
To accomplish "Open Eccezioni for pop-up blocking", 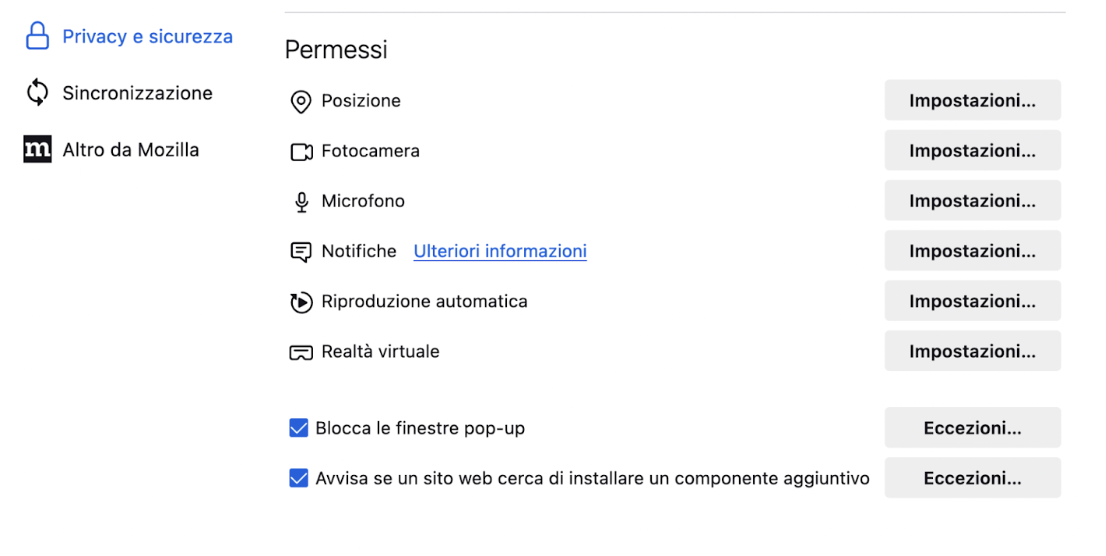I will pos(972,428).
